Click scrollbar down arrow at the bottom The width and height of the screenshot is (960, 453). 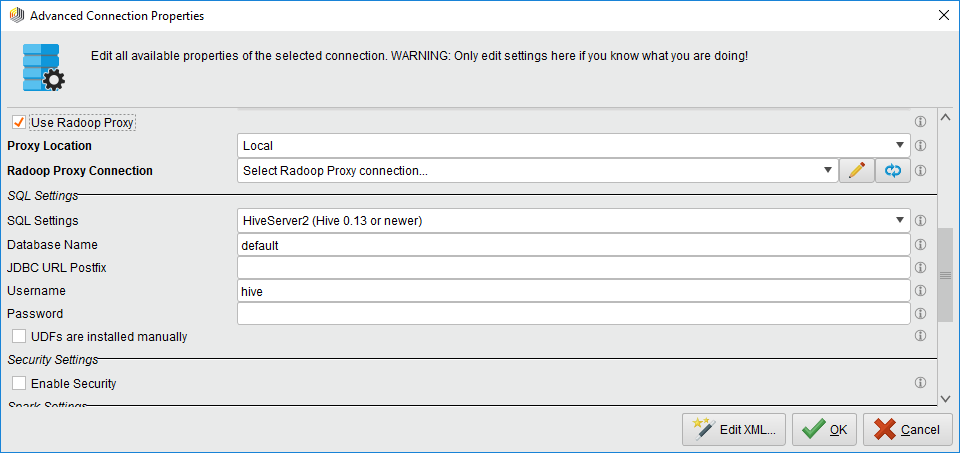945,399
